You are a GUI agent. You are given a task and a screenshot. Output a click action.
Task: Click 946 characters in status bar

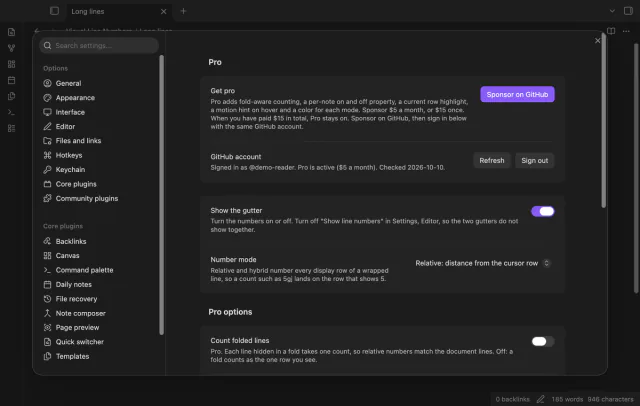point(611,399)
